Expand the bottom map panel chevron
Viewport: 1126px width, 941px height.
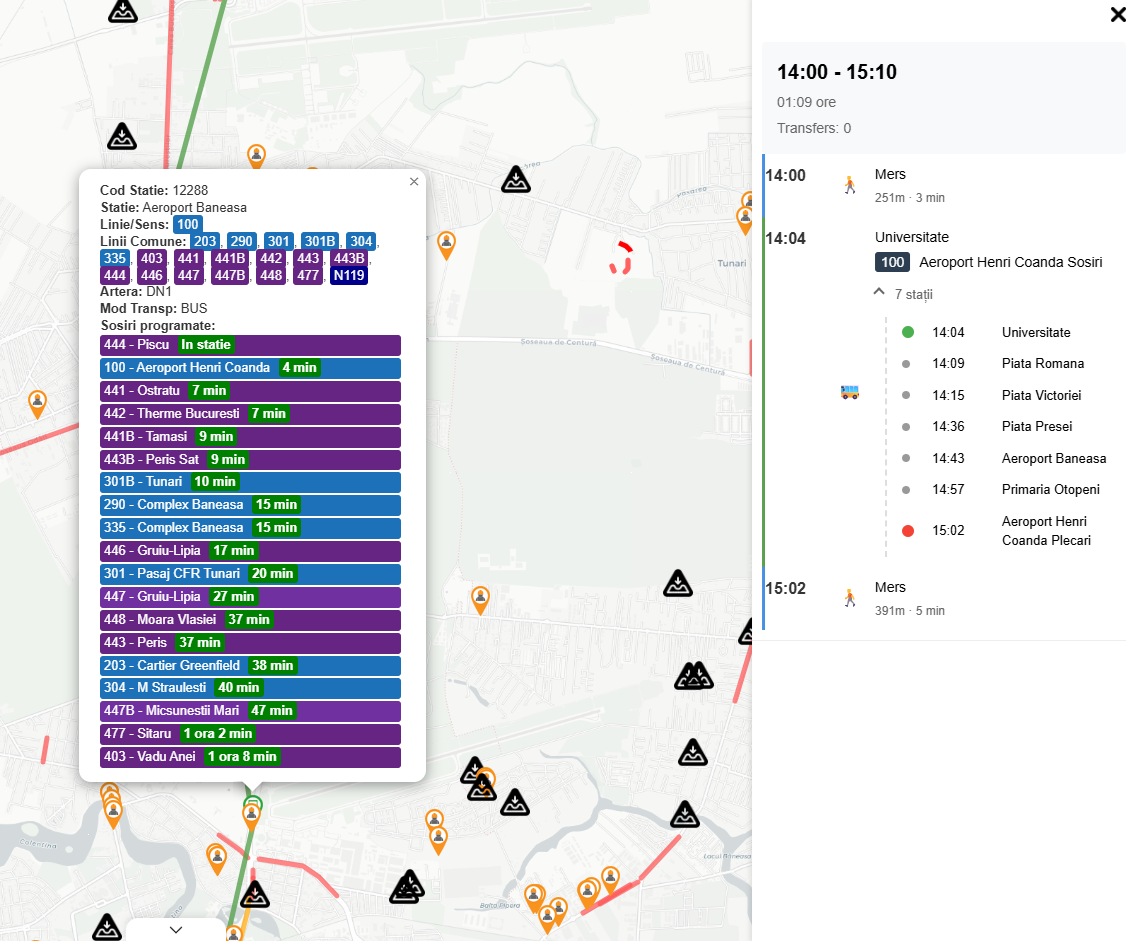coord(176,930)
